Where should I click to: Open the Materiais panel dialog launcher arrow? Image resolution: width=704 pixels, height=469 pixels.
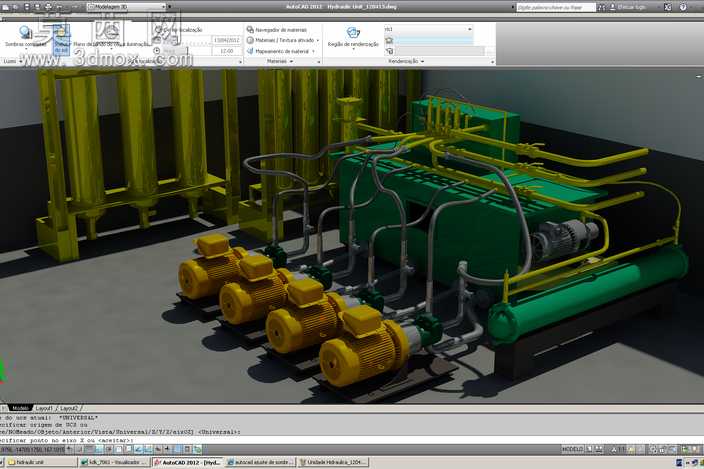click(319, 62)
